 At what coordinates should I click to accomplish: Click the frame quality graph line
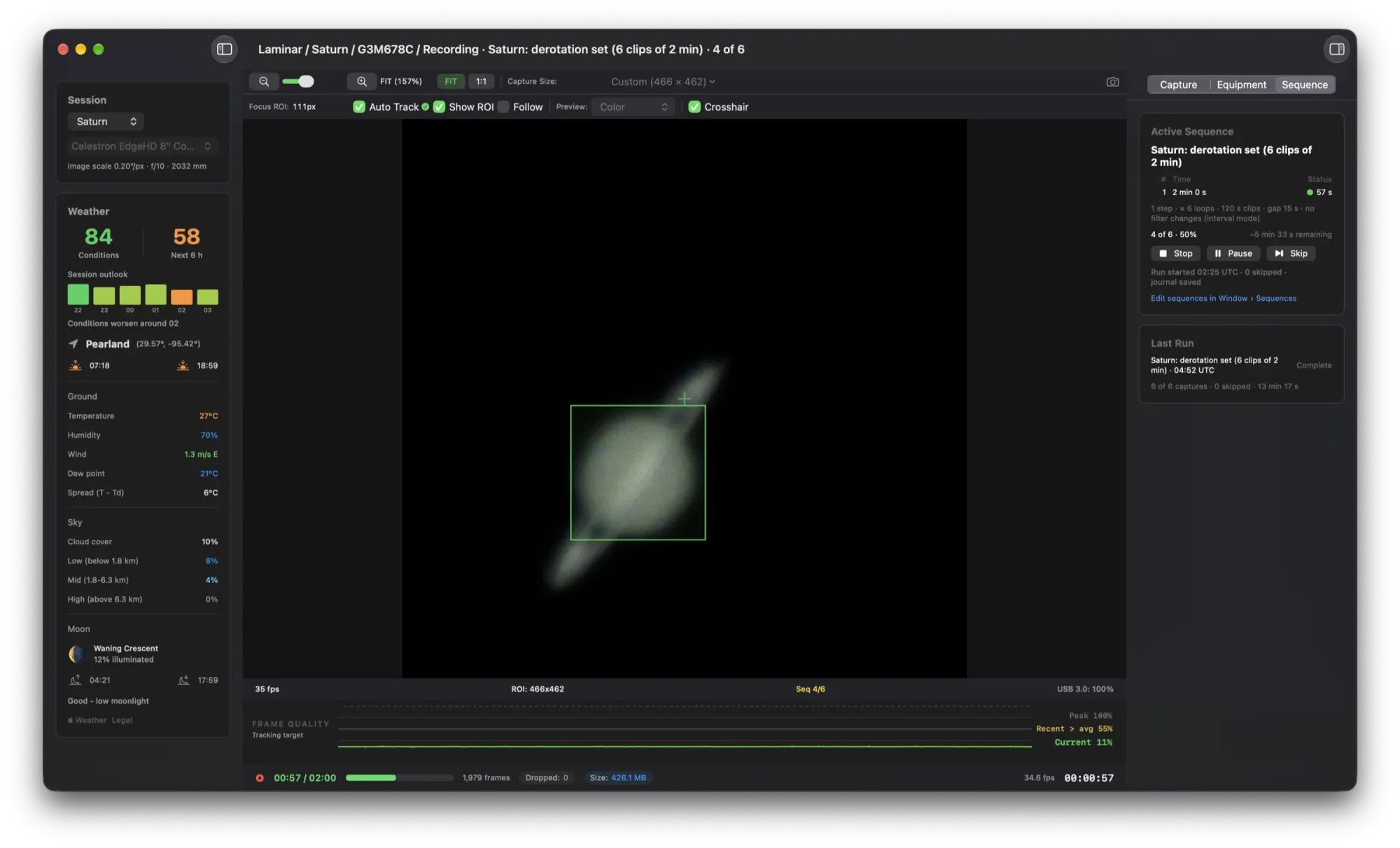point(685,746)
